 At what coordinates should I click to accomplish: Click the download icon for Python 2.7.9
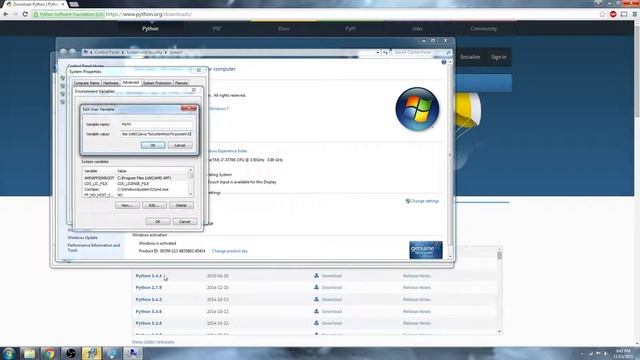coord(316,287)
